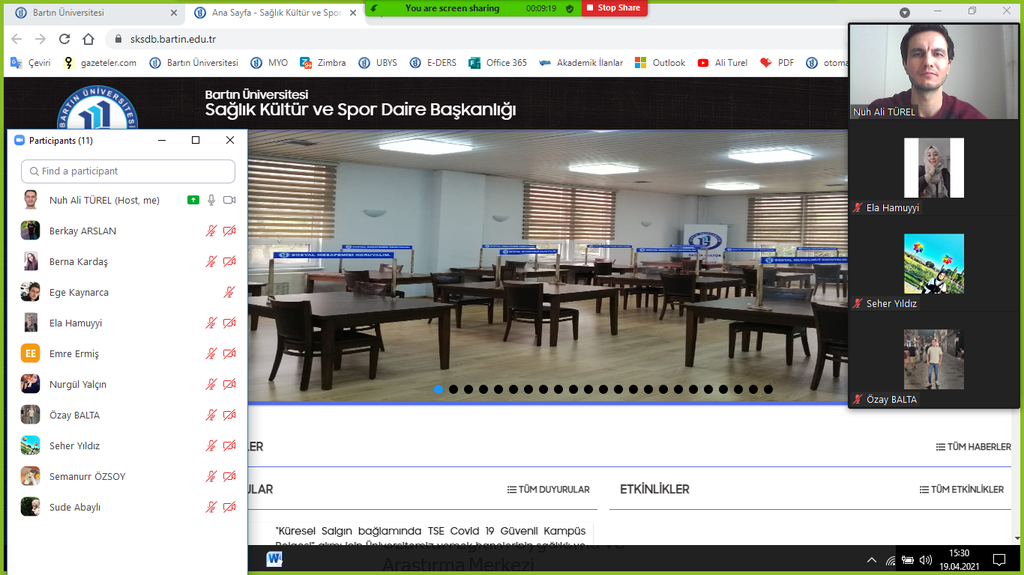Open the TÜM ETKİNLİKLER link

[961, 489]
